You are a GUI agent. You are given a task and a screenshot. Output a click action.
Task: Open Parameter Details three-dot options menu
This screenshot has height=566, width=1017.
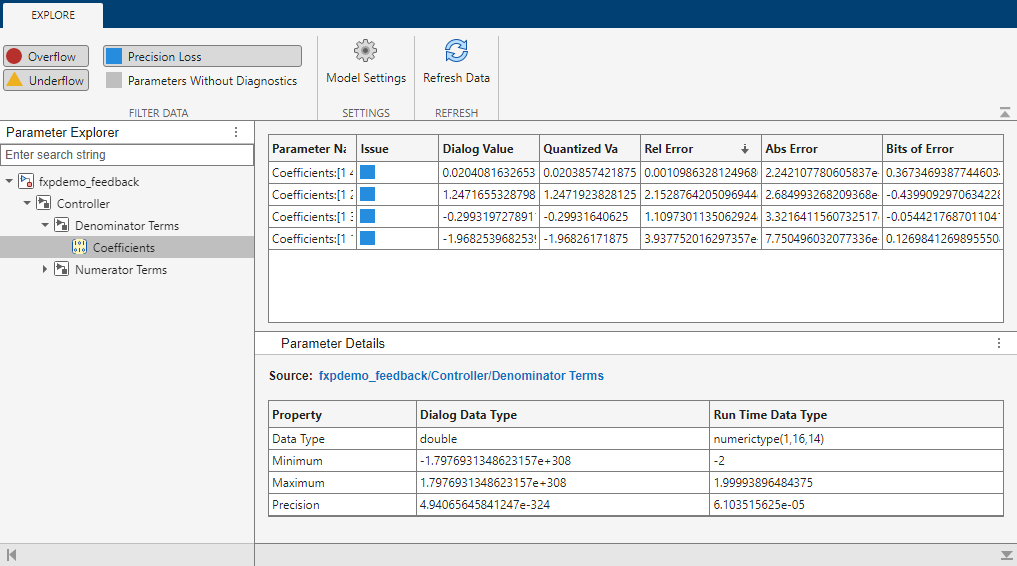pyautogui.click(x=998, y=343)
